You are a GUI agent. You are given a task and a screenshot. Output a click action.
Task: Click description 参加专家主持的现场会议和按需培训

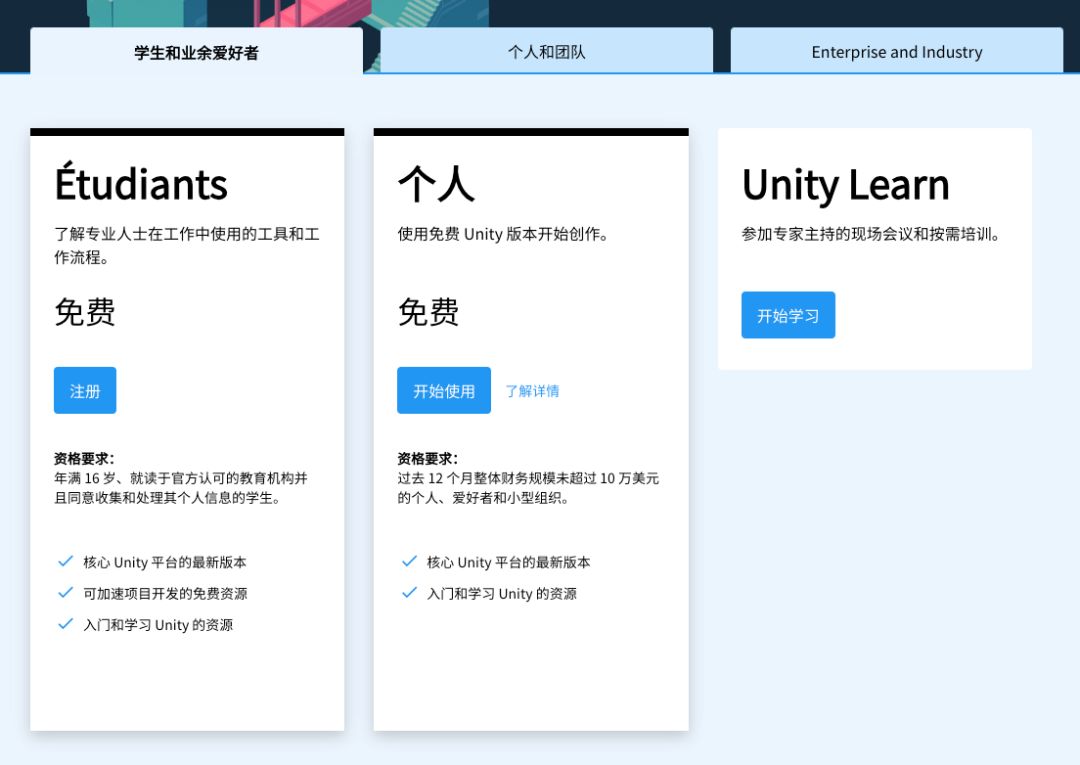pos(871,234)
